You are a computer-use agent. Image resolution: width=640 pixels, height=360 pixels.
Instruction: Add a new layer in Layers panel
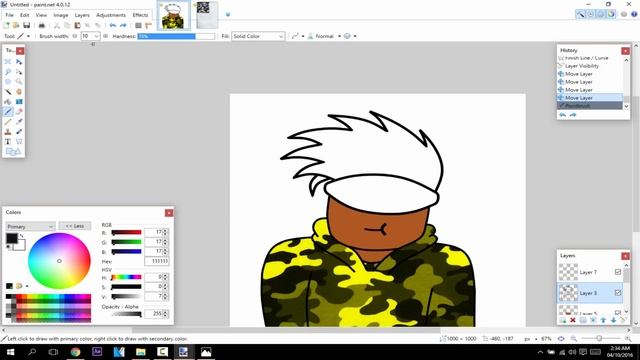point(563,320)
